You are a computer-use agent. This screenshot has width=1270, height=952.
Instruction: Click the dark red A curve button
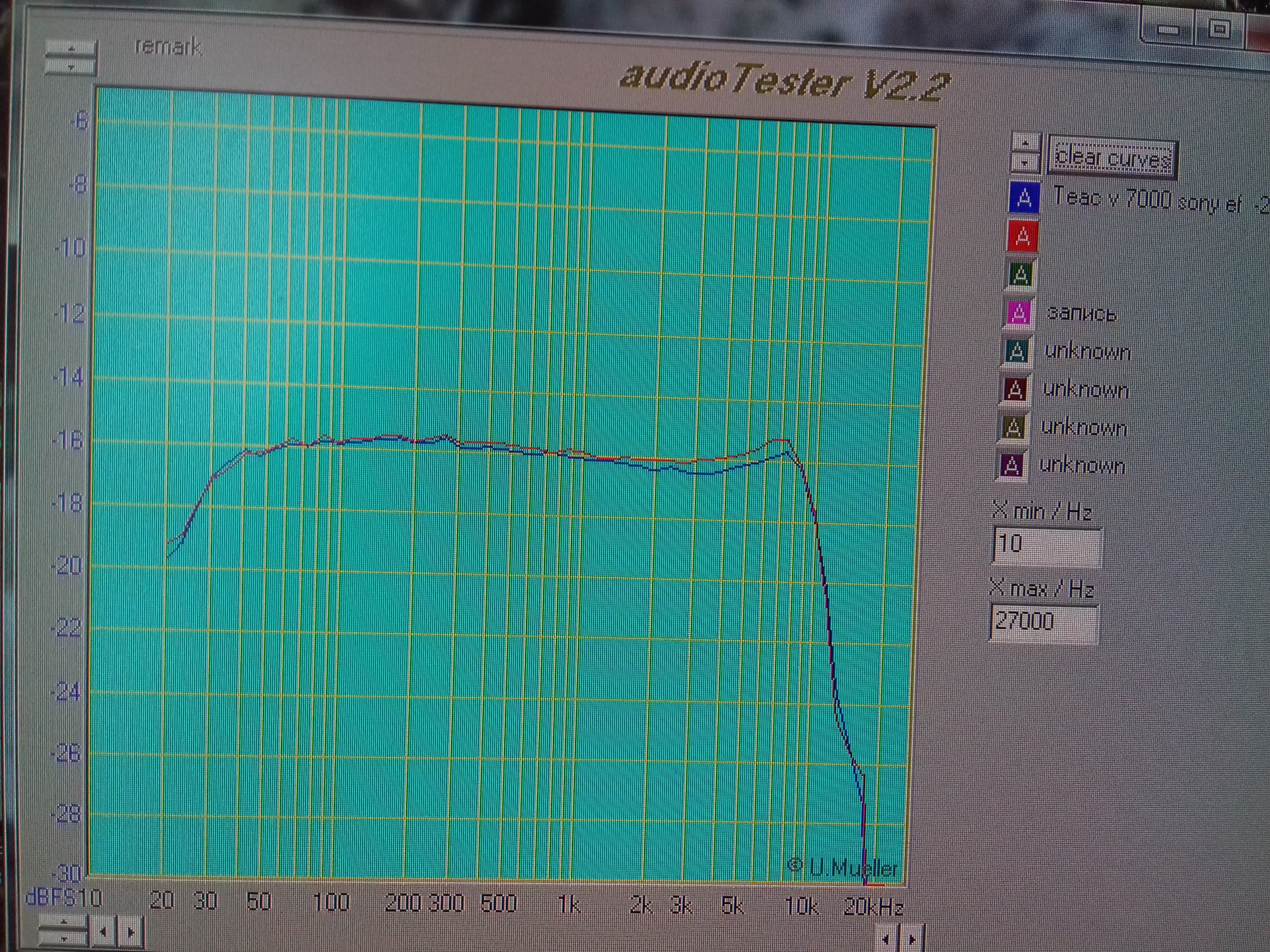(x=1015, y=390)
